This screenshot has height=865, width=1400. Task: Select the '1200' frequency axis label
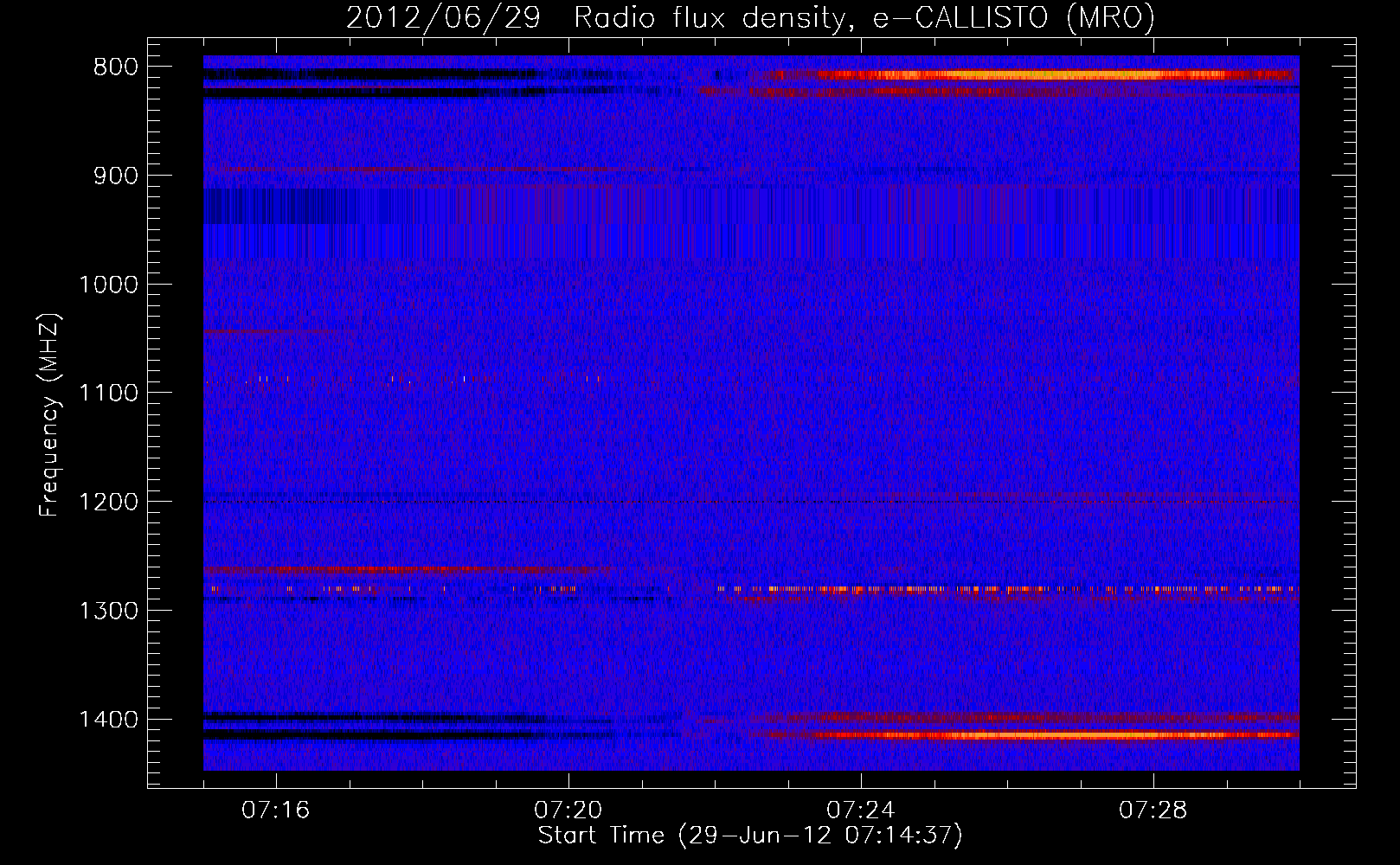point(108,502)
